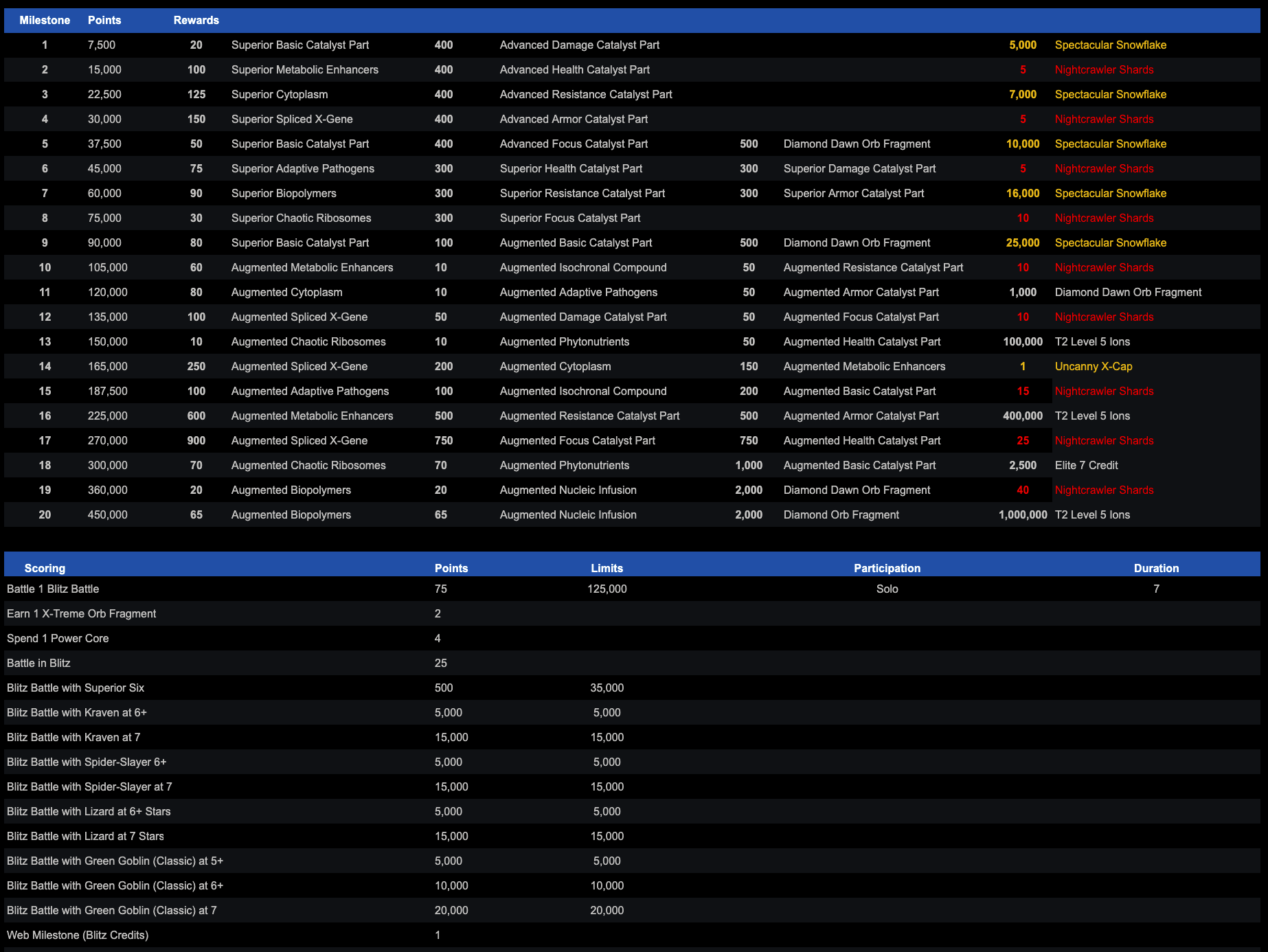The height and width of the screenshot is (952, 1268).
Task: Click Superior Cytoplasm in milestone 3
Action: [279, 94]
